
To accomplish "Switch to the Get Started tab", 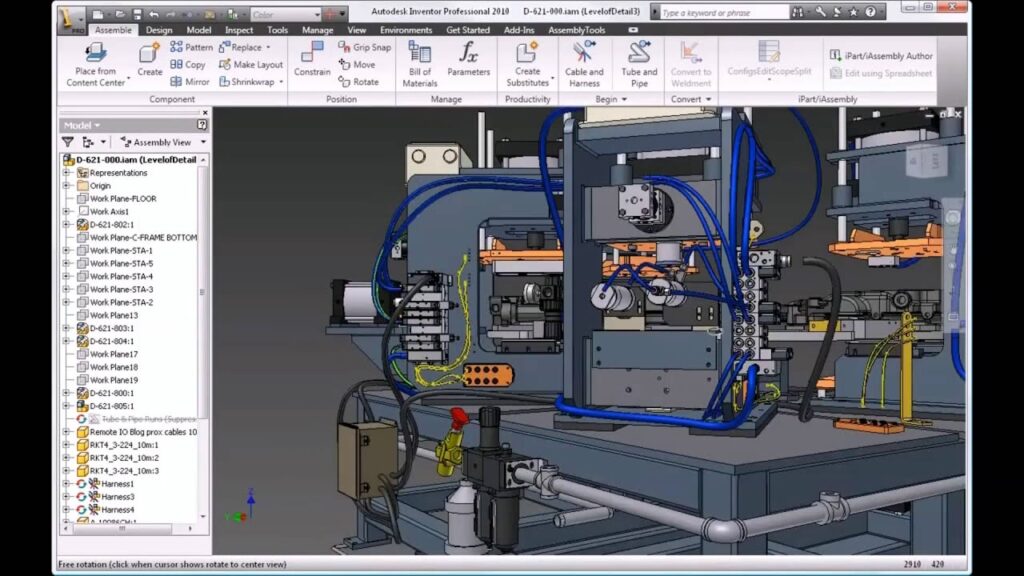I will pyautogui.click(x=468, y=30).
